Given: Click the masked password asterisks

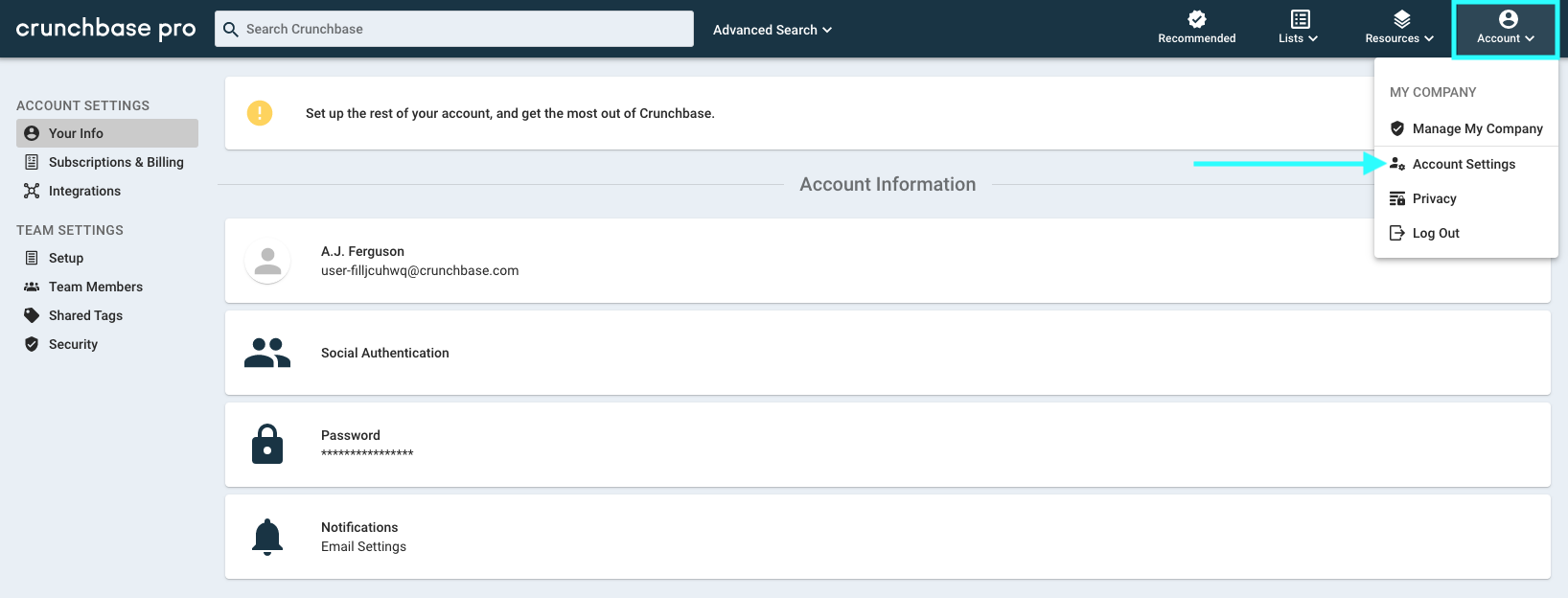Looking at the screenshot, I should click(367, 453).
